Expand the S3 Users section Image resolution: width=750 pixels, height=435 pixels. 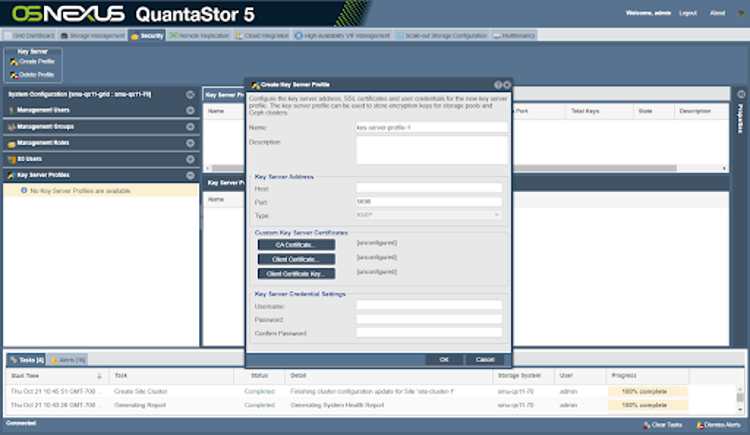tap(190, 159)
